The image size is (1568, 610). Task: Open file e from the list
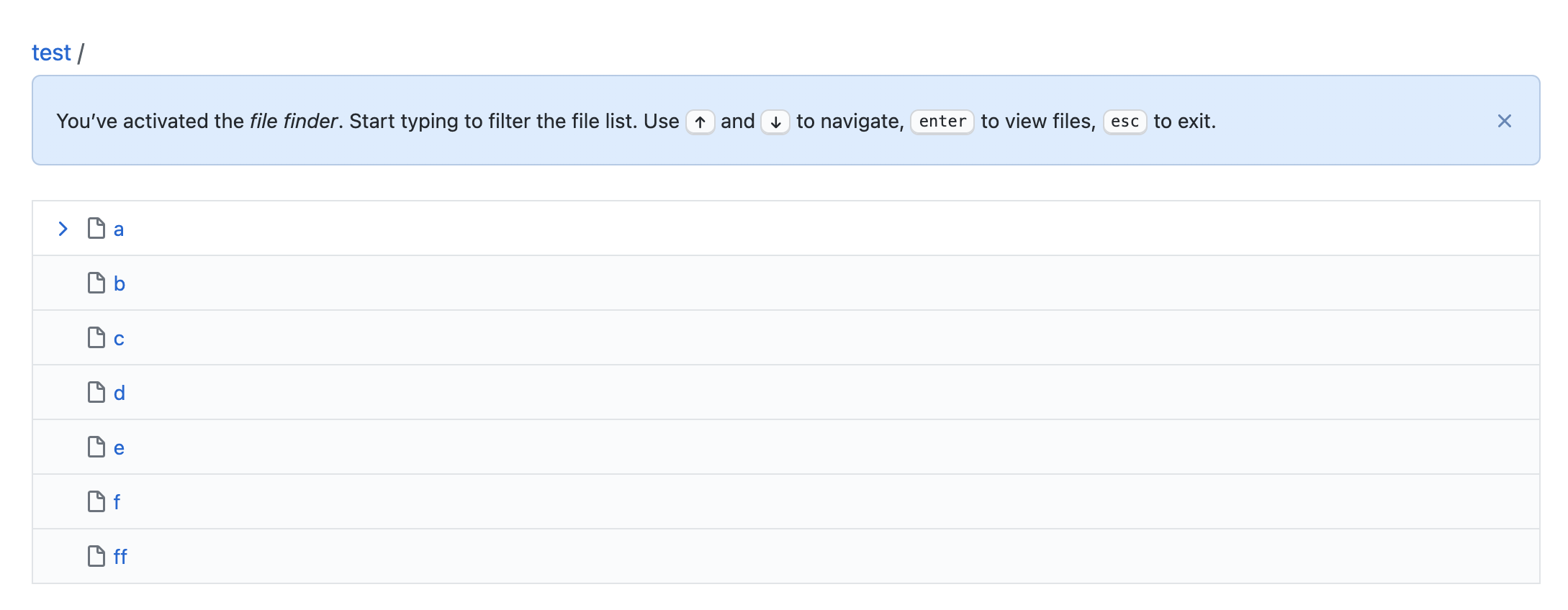click(x=119, y=448)
